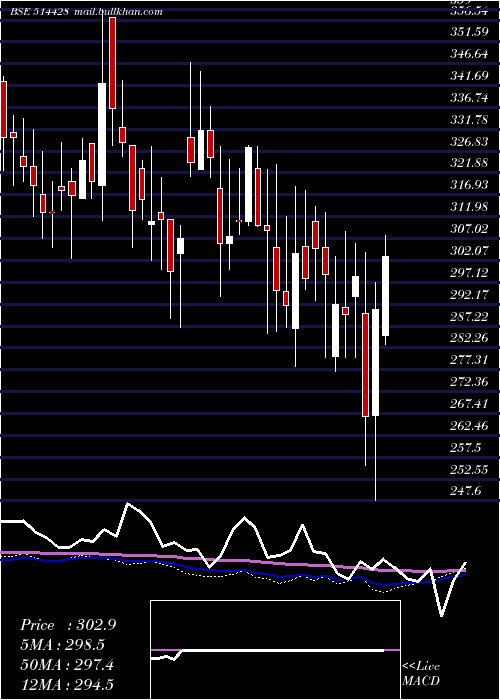Viewport: 500px width, 700px height.
Task: Select the 307.02 price axis label
Action: (469, 229)
